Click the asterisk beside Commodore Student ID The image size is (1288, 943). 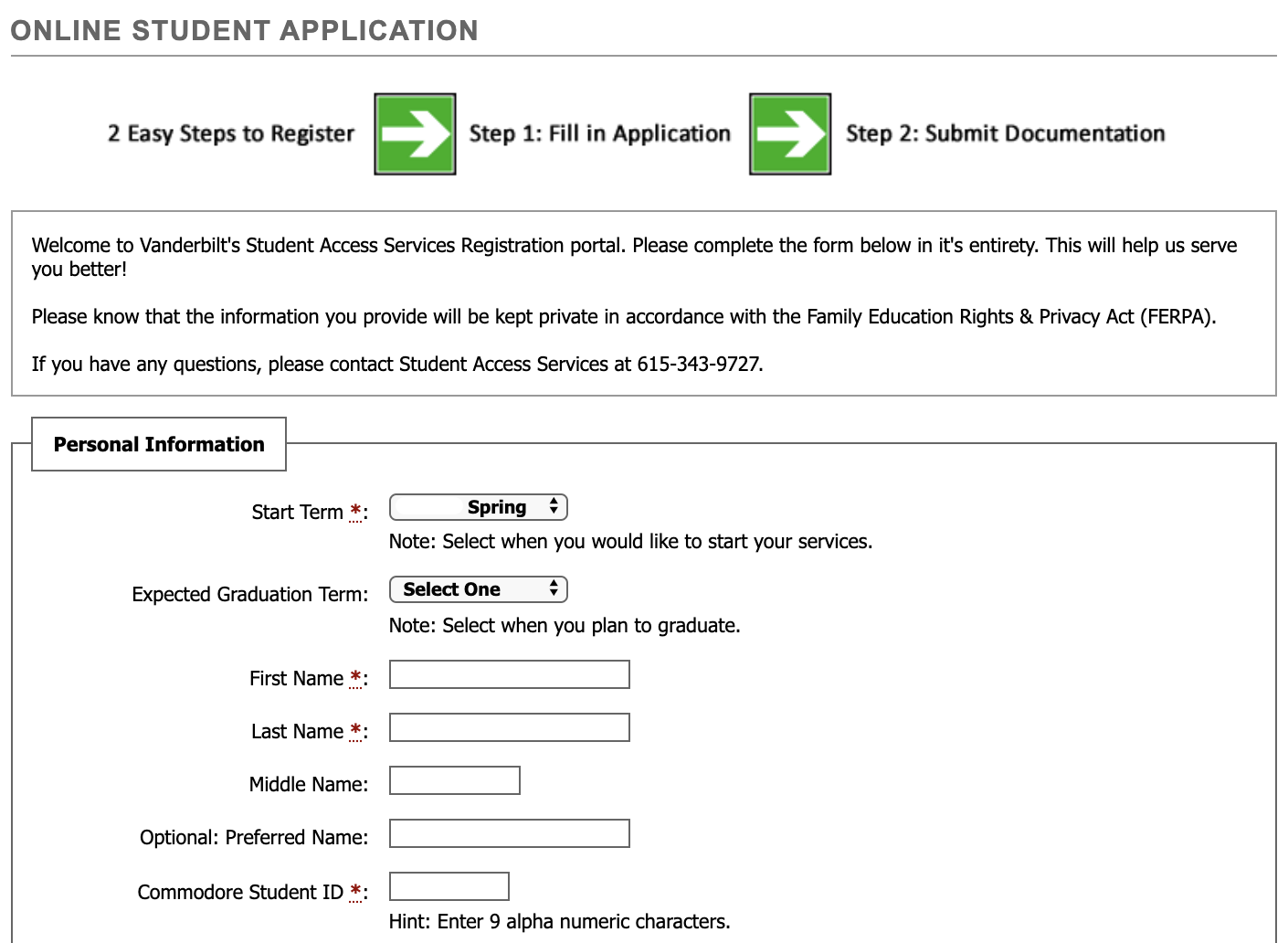(x=355, y=891)
